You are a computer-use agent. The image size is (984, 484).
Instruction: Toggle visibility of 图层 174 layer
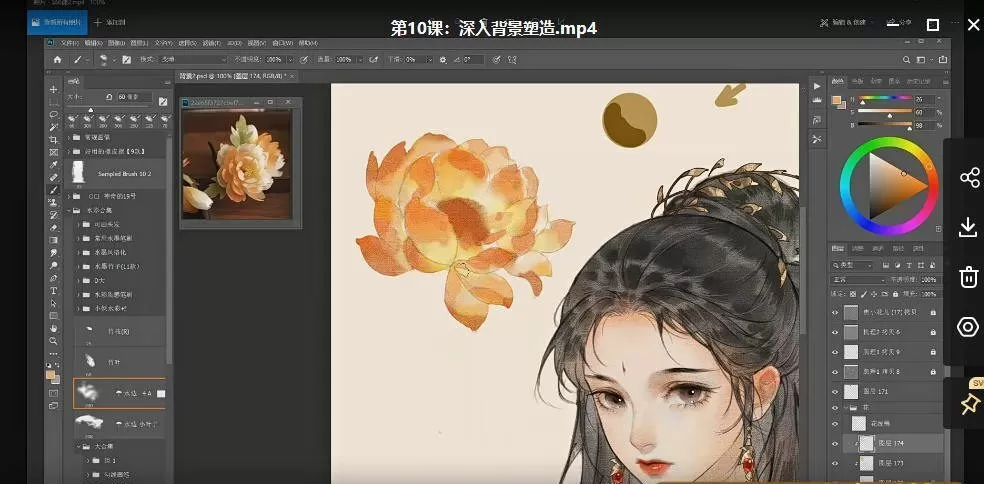click(835, 444)
